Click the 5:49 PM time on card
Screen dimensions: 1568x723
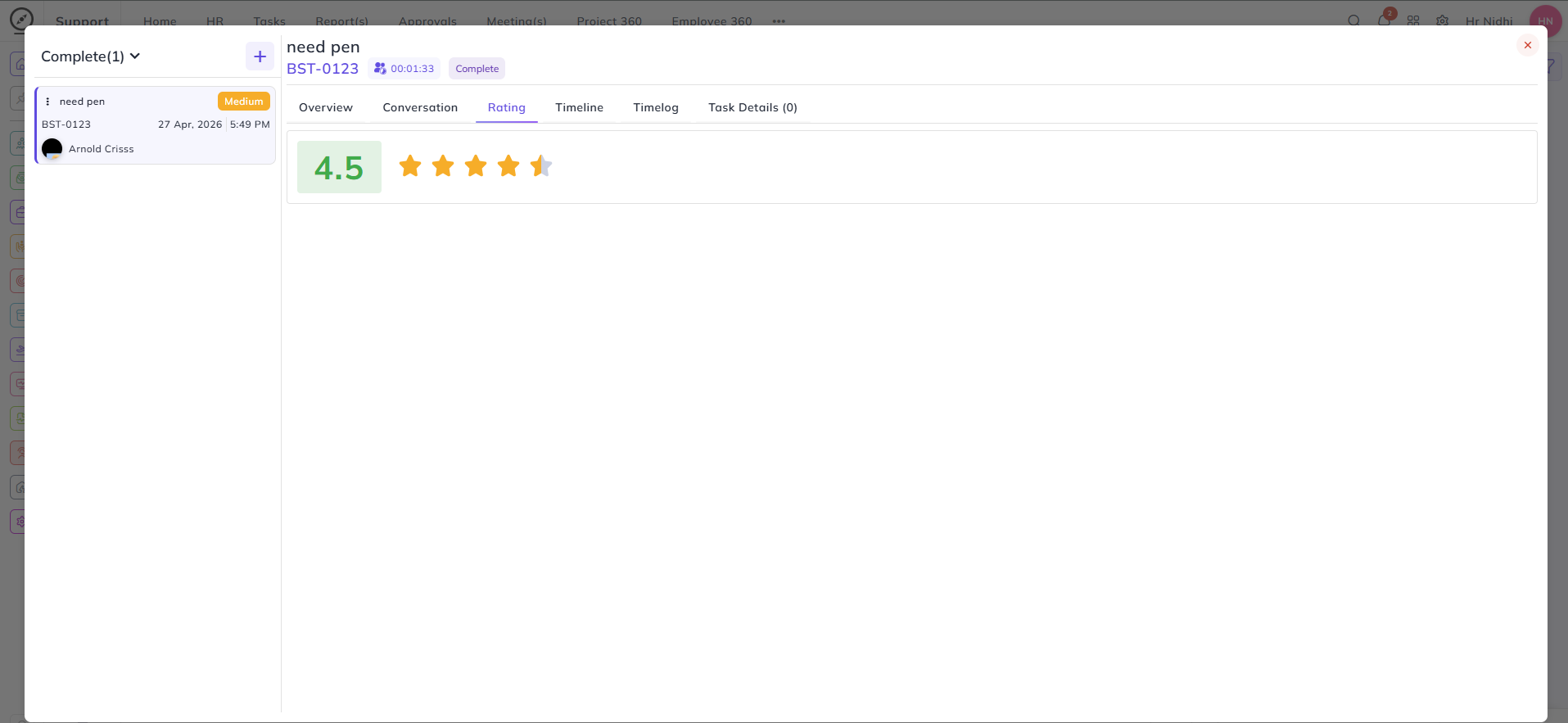click(x=250, y=124)
